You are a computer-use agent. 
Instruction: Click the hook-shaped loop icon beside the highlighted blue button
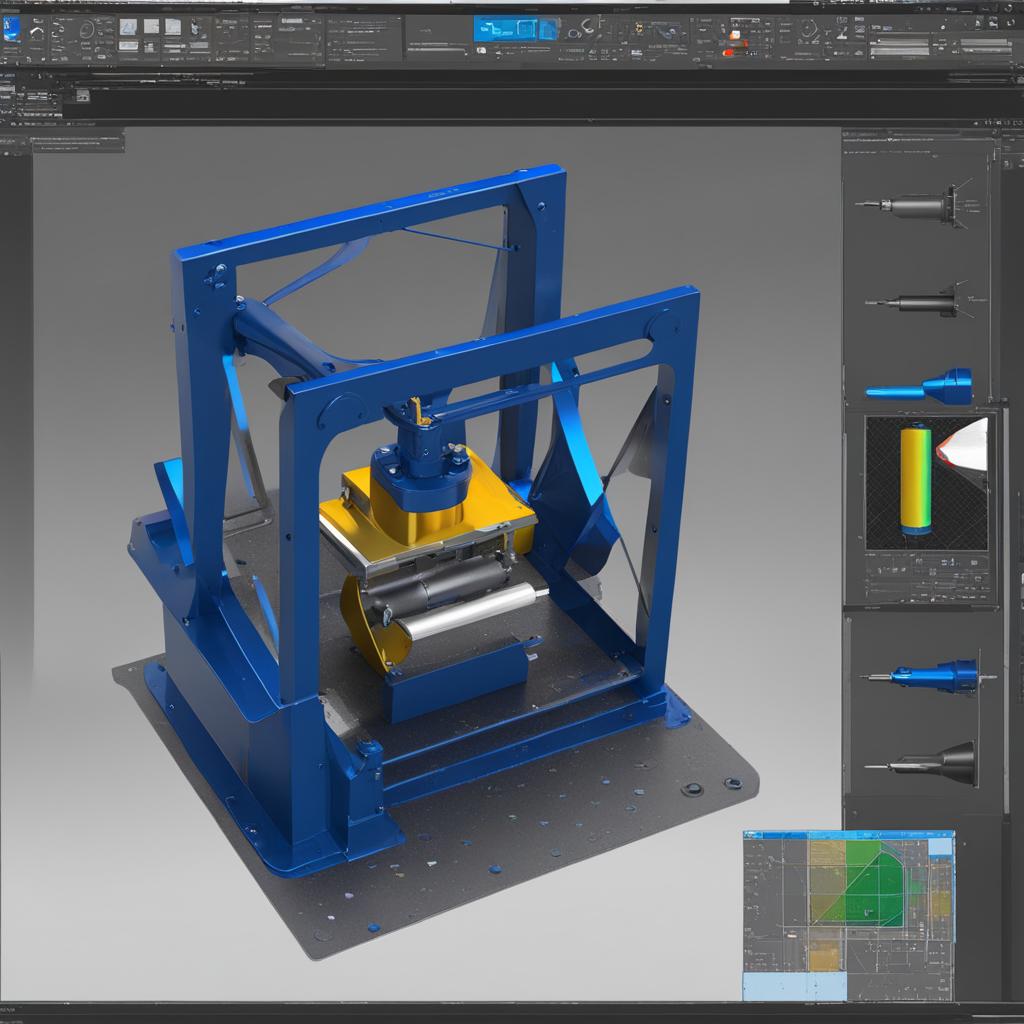pyautogui.click(x=586, y=26)
